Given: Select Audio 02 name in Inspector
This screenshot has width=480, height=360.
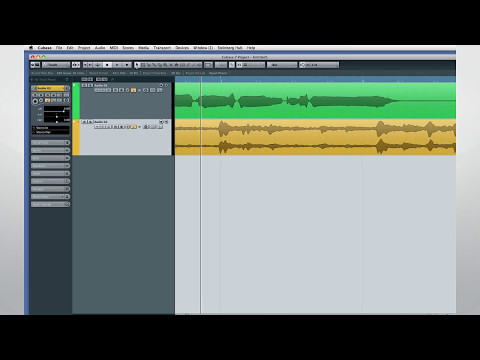Looking at the screenshot, I should coord(51,88).
